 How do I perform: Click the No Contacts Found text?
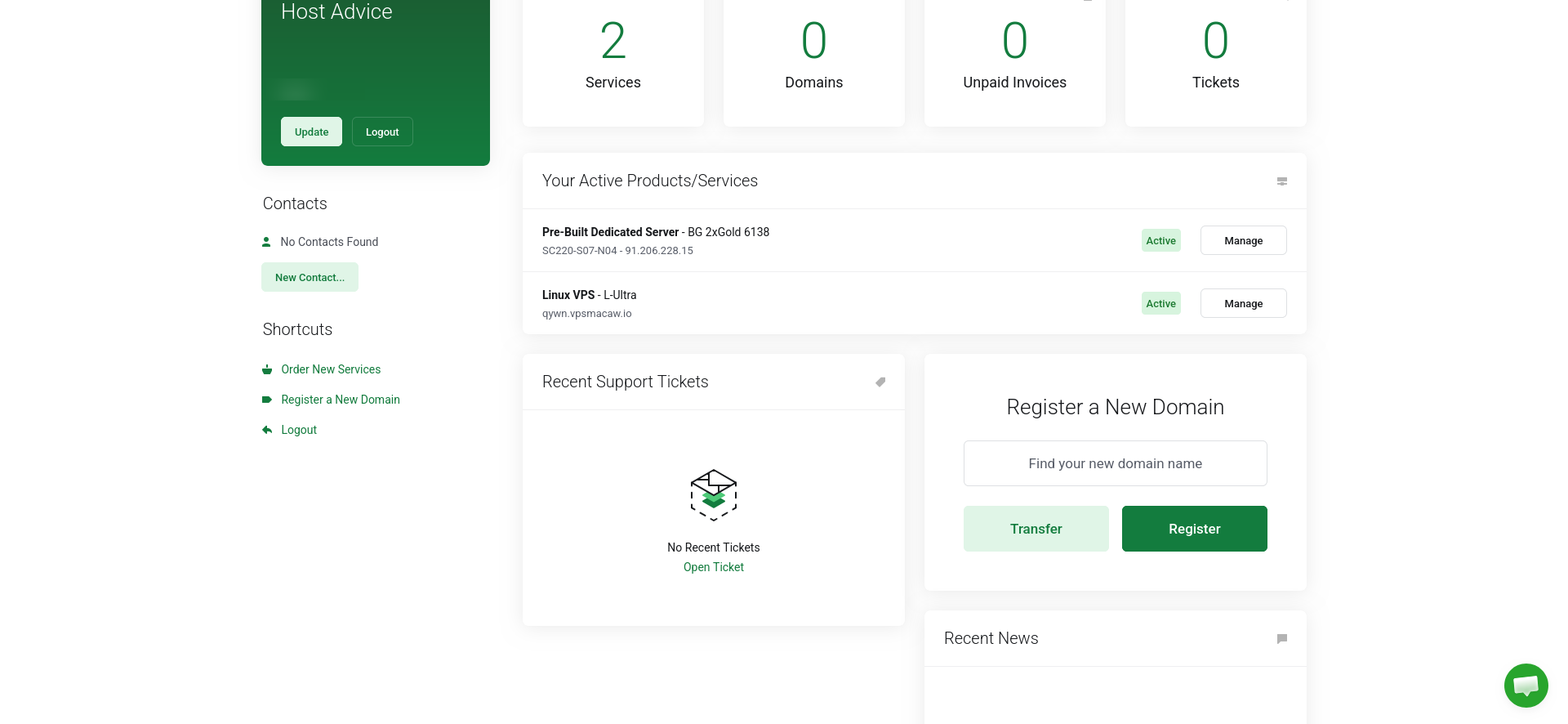[x=329, y=242]
